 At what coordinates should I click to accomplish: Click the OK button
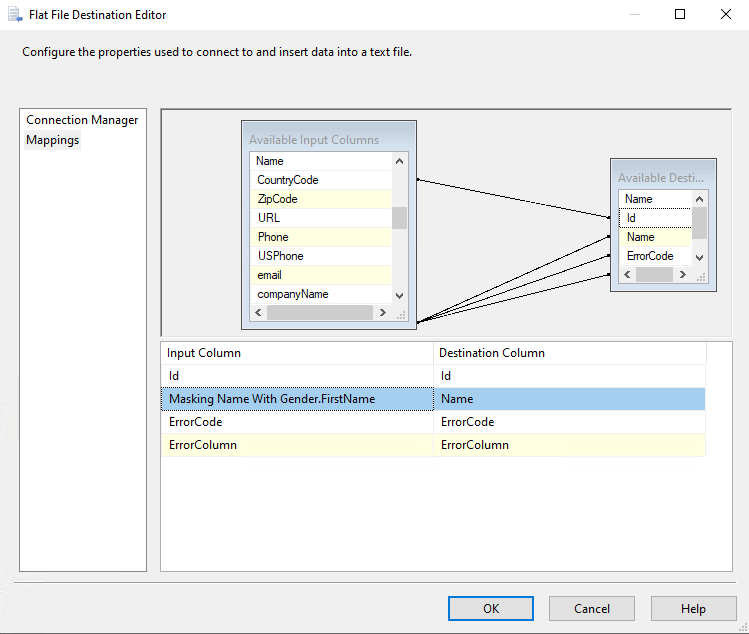click(490, 608)
